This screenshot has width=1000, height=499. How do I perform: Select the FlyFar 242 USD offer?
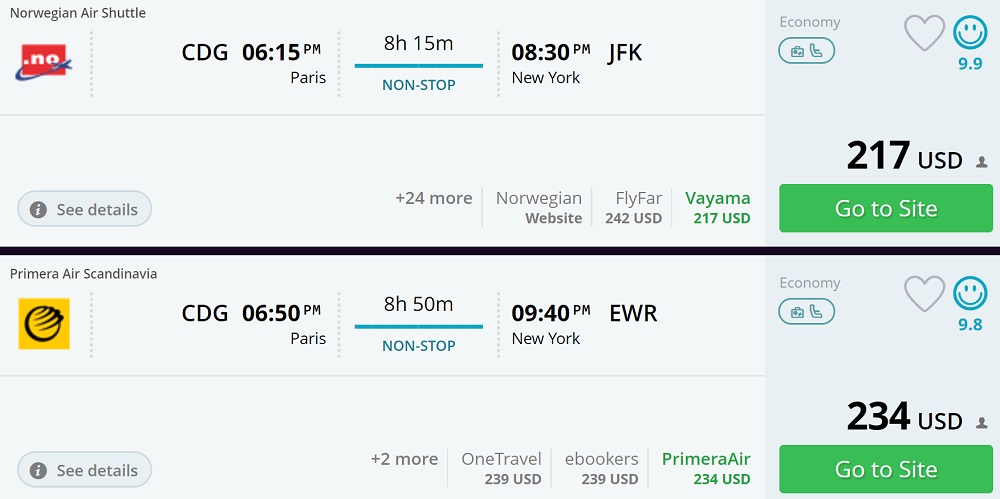[633, 207]
